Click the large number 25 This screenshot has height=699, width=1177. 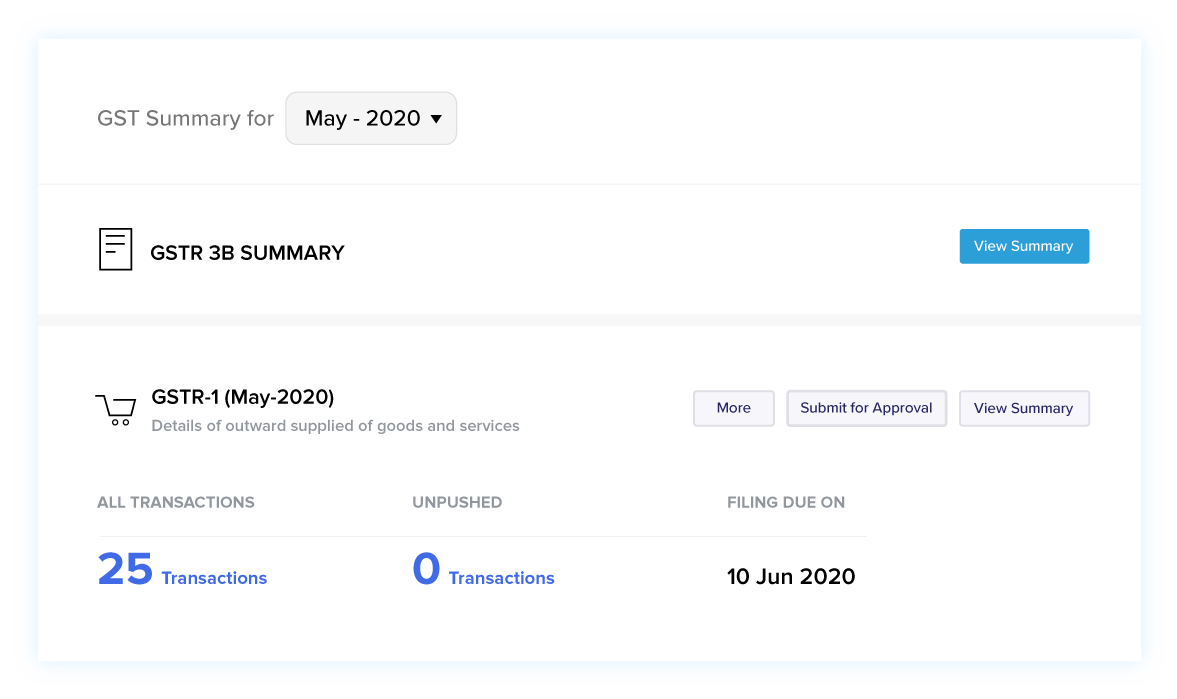click(x=125, y=569)
